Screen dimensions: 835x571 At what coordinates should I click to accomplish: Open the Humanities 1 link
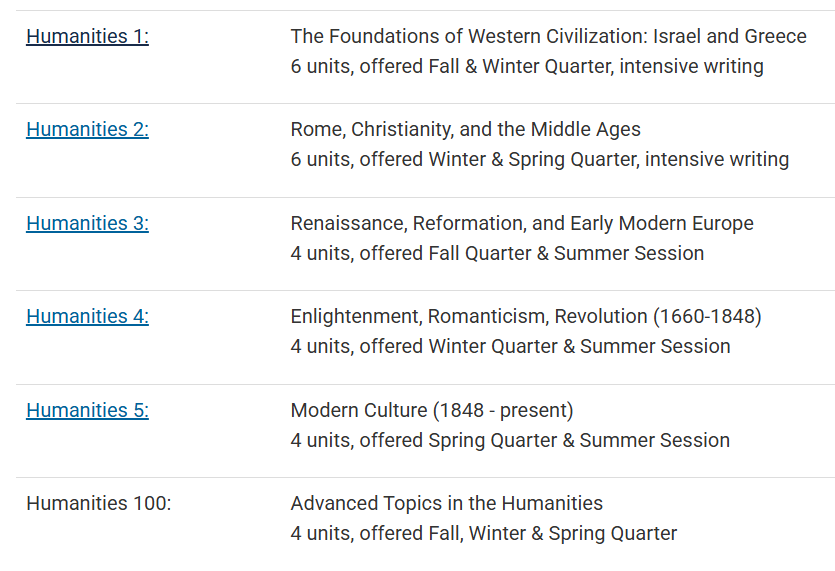click(x=87, y=37)
